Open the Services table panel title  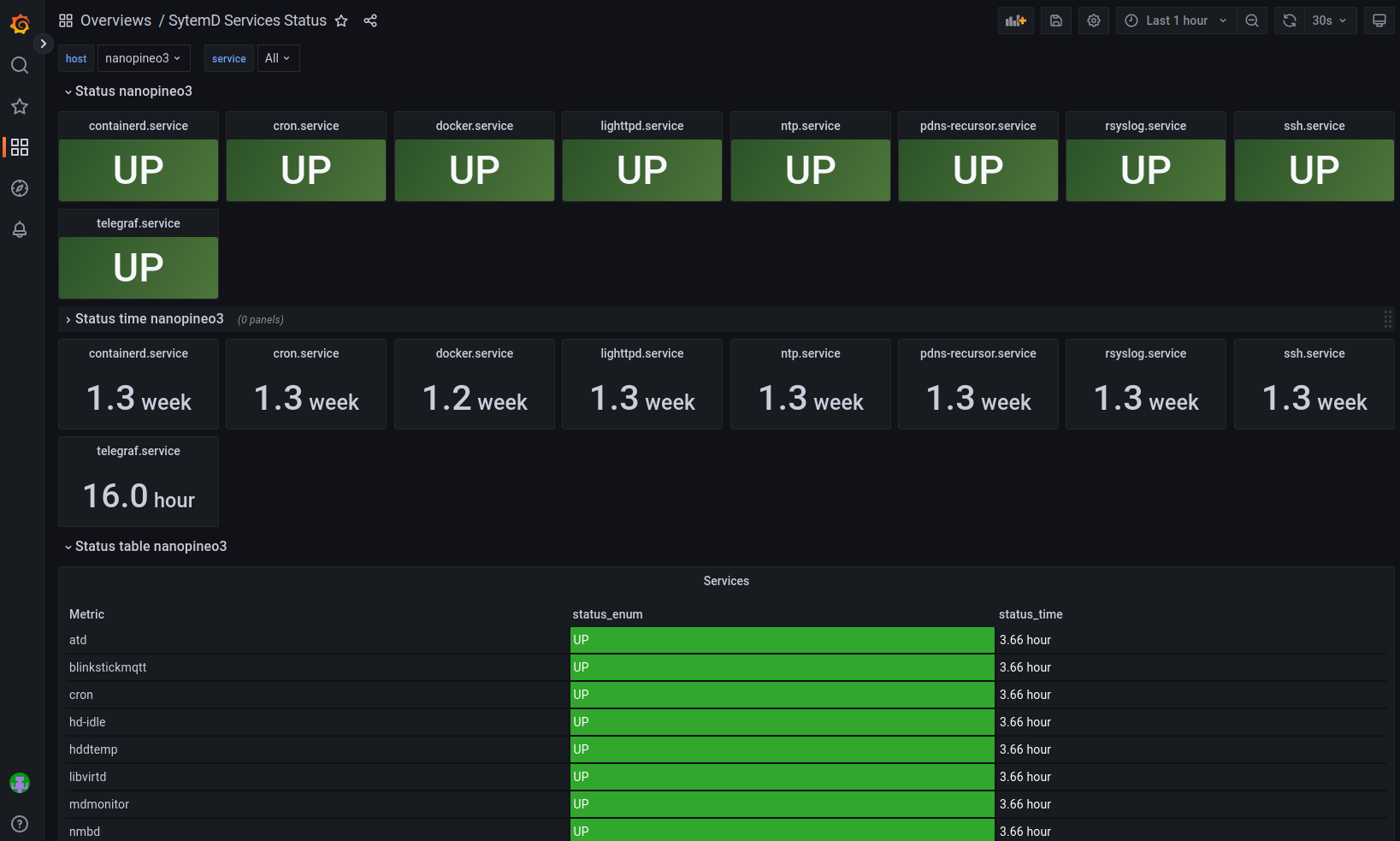726,581
